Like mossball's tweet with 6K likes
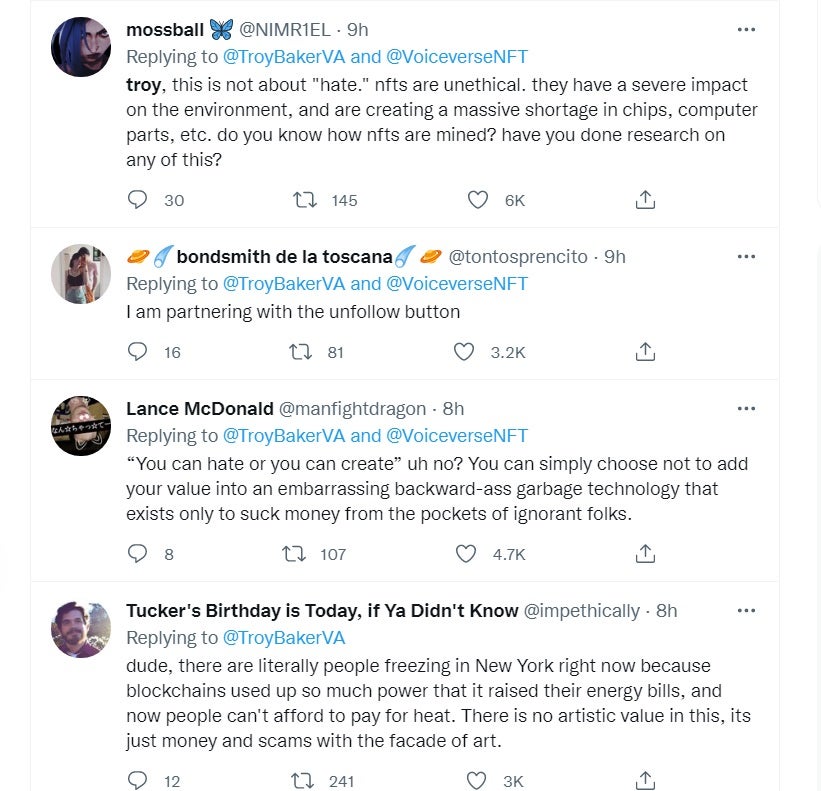 pyautogui.click(x=479, y=200)
